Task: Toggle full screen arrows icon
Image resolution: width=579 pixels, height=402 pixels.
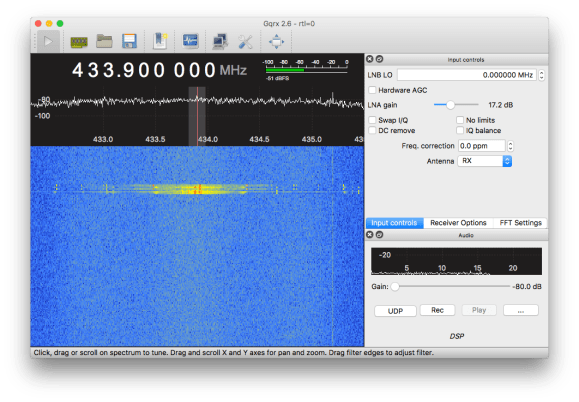Action: [x=276, y=41]
